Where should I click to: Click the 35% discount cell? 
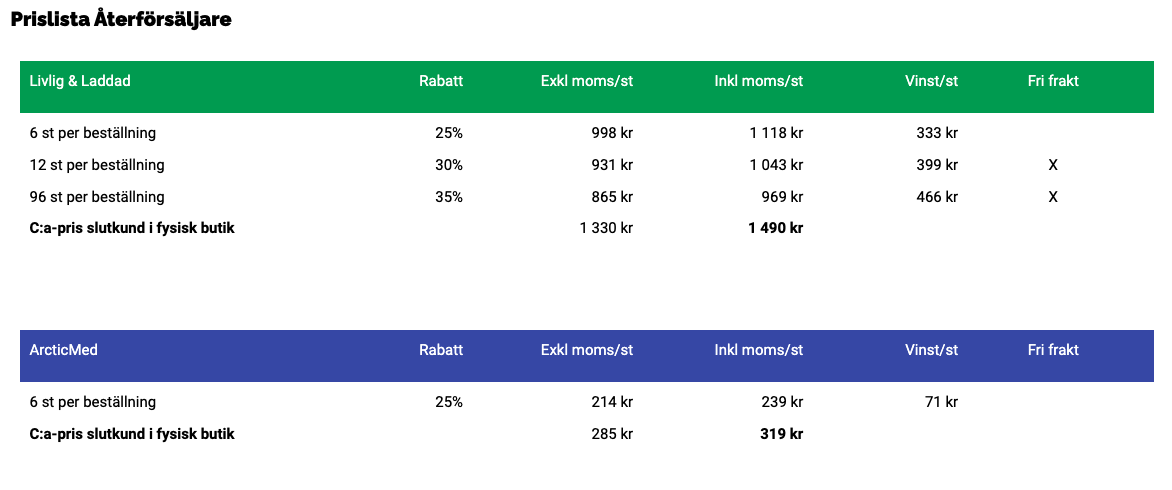pyautogui.click(x=449, y=197)
